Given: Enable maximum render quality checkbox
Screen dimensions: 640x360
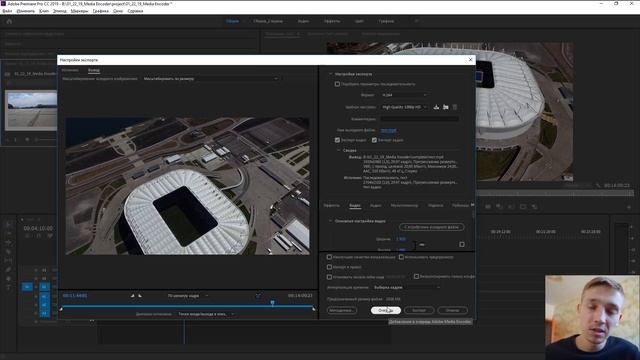Looking at the screenshot, I should 329,257.
